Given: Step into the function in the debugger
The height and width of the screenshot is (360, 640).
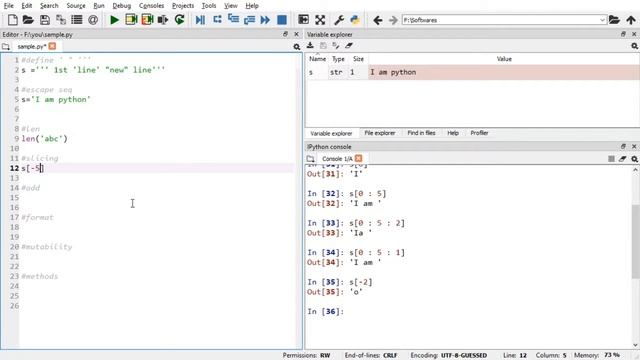Looking at the screenshot, I should [233, 19].
